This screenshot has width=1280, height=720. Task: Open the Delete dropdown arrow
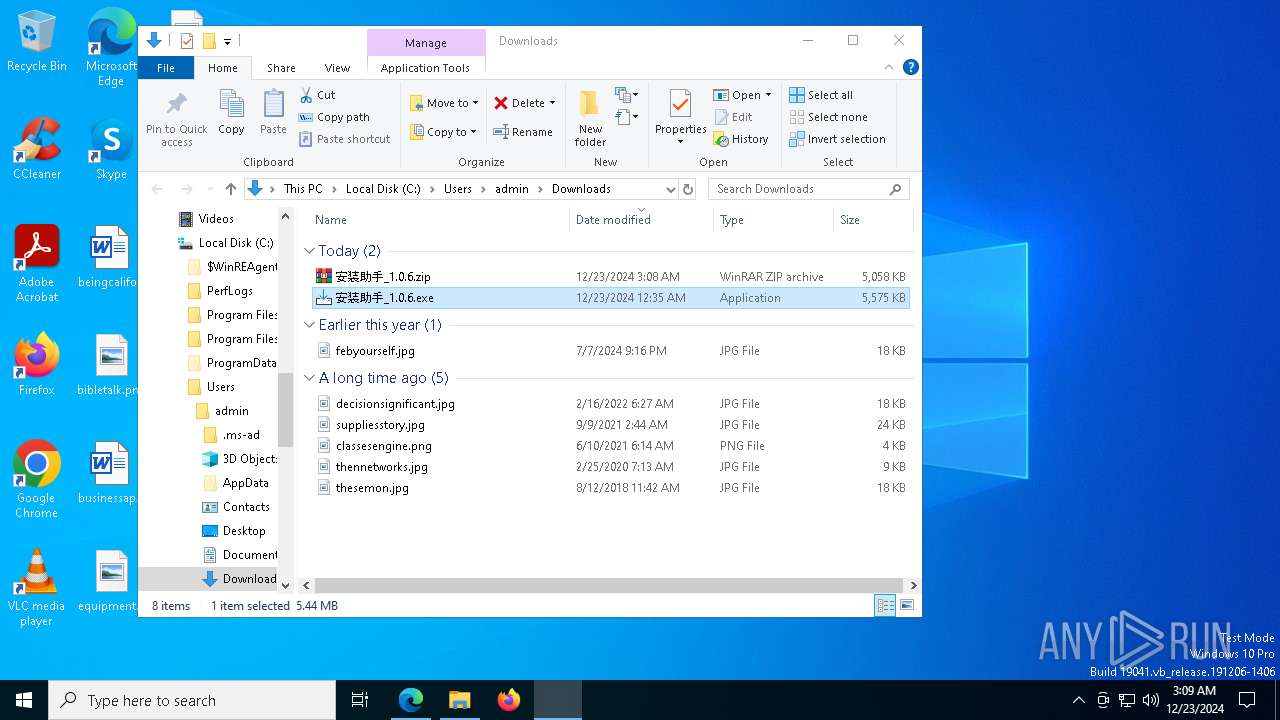pyautogui.click(x=552, y=103)
